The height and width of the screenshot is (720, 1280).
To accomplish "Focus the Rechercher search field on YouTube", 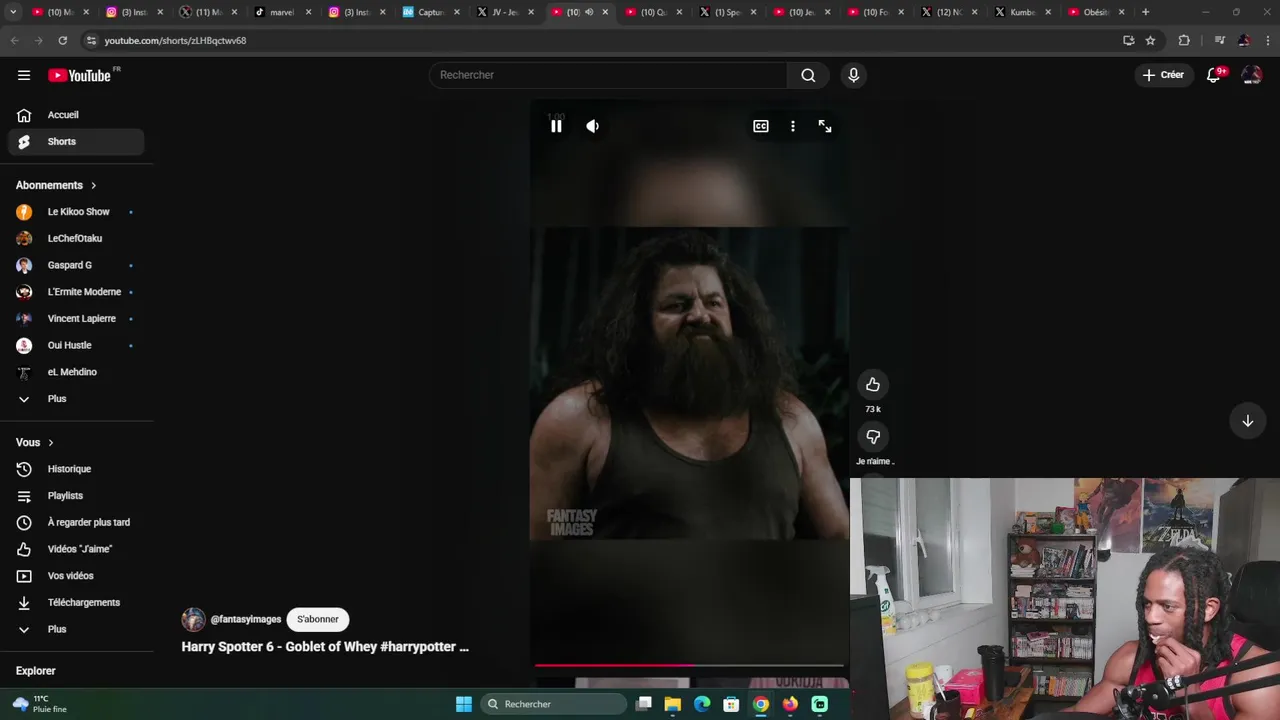I will (x=608, y=75).
